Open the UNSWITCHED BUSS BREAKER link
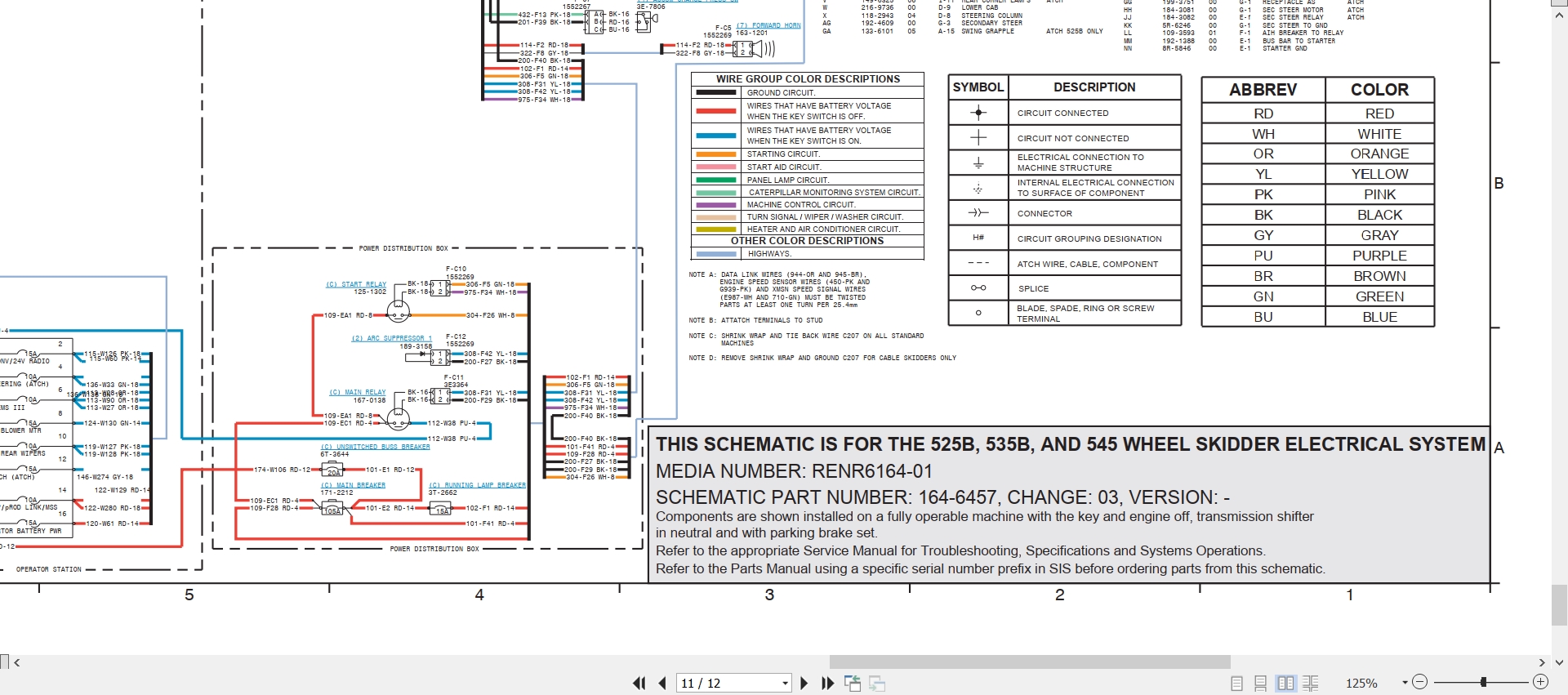The height and width of the screenshot is (695, 1568). coord(375,448)
